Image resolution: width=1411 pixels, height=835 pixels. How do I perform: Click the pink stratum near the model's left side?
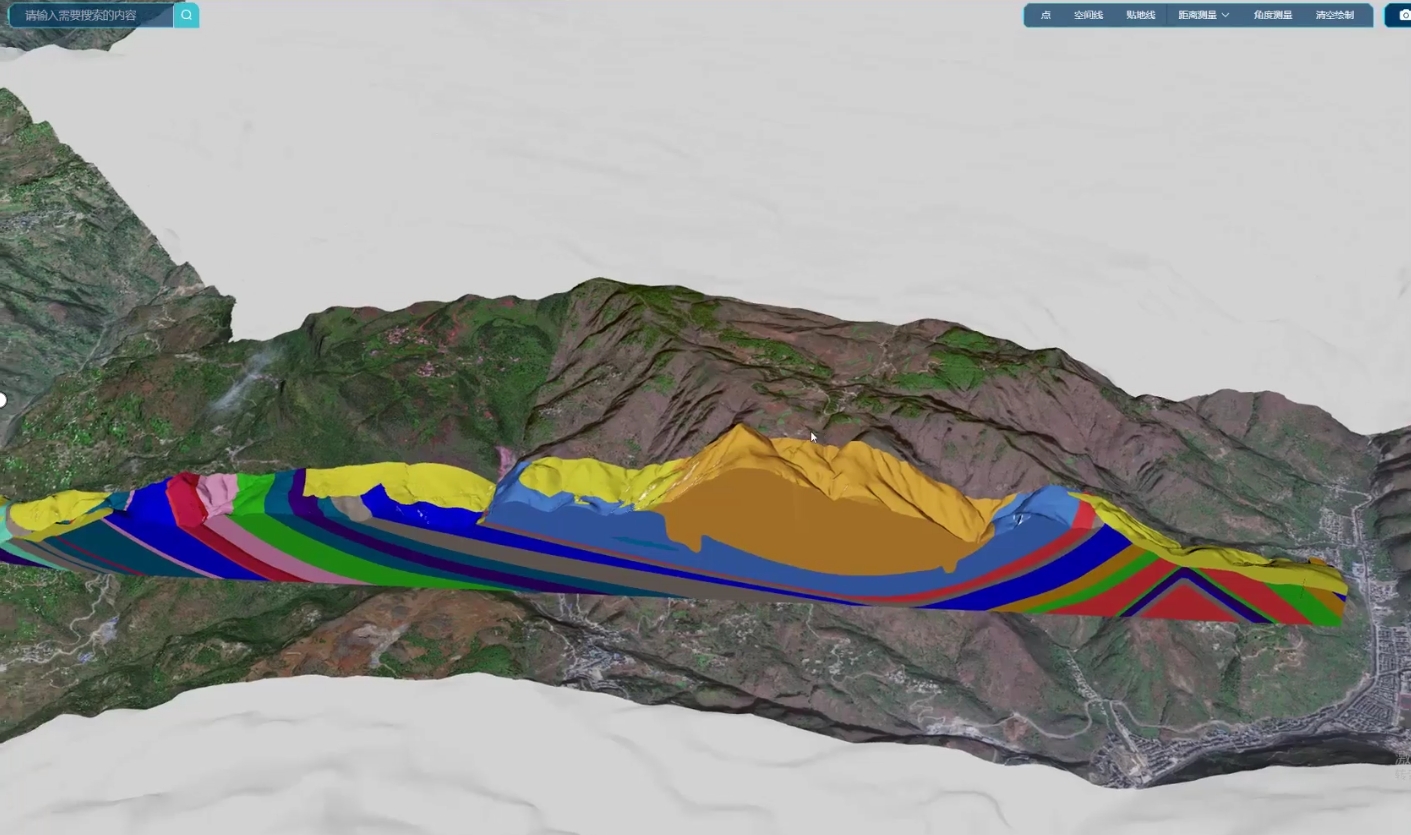pos(217,496)
